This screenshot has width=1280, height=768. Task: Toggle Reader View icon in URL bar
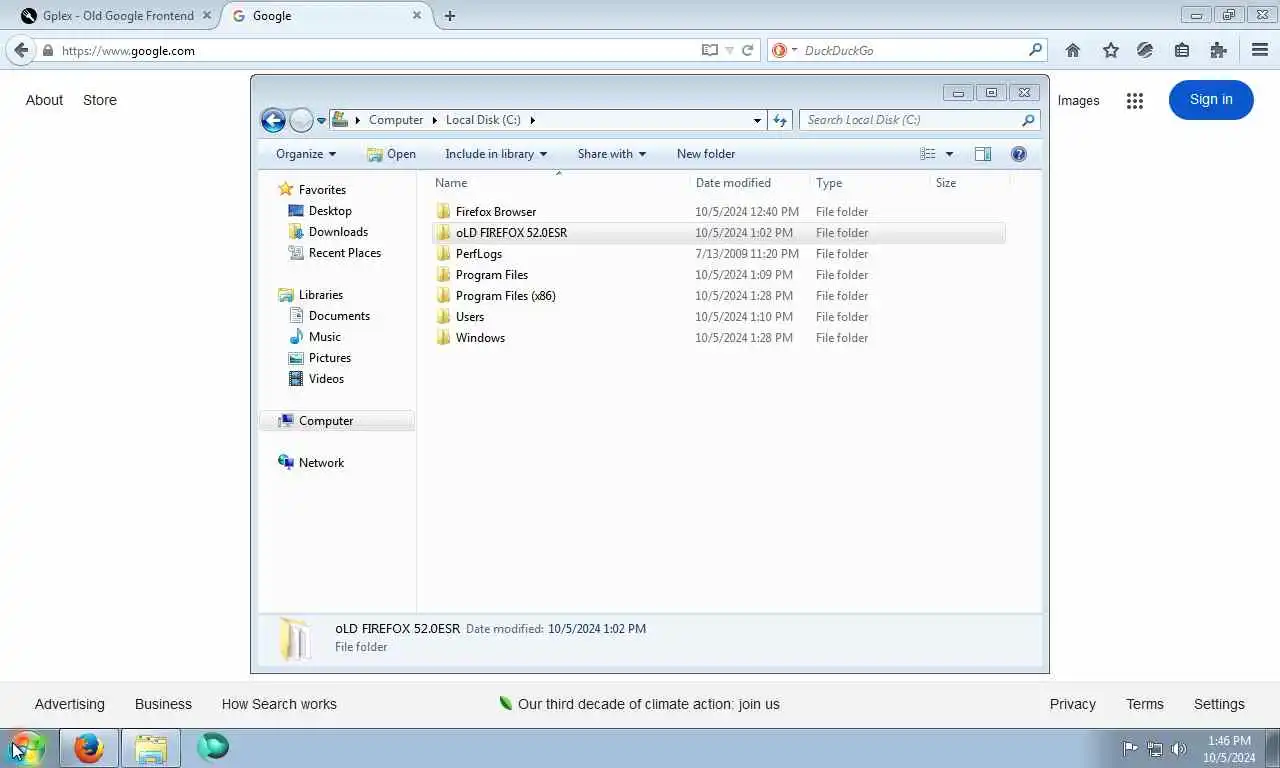pyautogui.click(x=710, y=50)
